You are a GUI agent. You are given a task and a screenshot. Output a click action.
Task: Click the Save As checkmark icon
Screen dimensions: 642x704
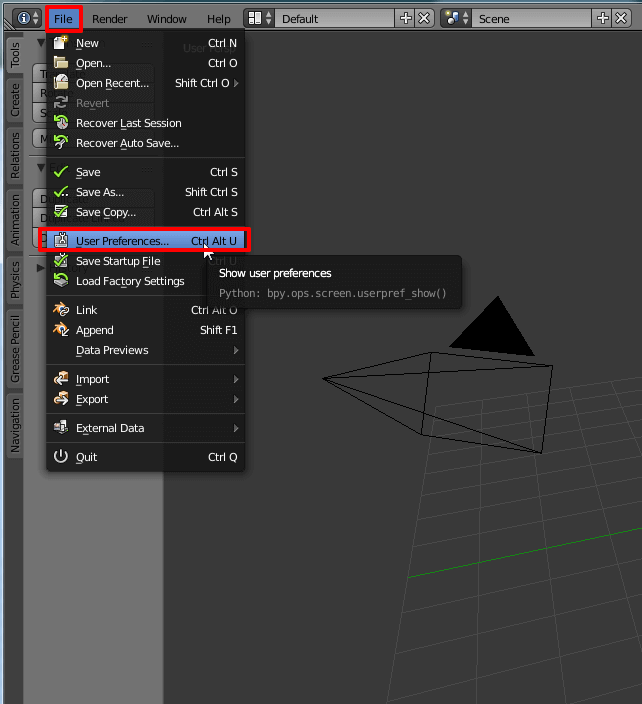point(61,192)
